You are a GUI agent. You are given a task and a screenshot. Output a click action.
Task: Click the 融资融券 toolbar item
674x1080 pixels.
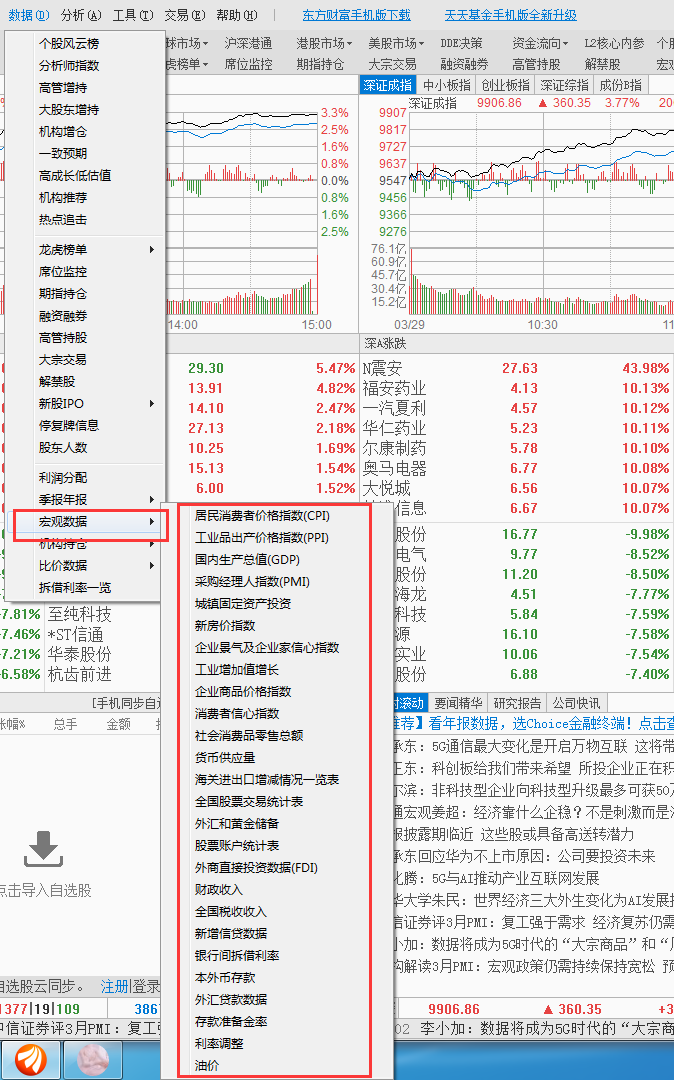(x=464, y=64)
